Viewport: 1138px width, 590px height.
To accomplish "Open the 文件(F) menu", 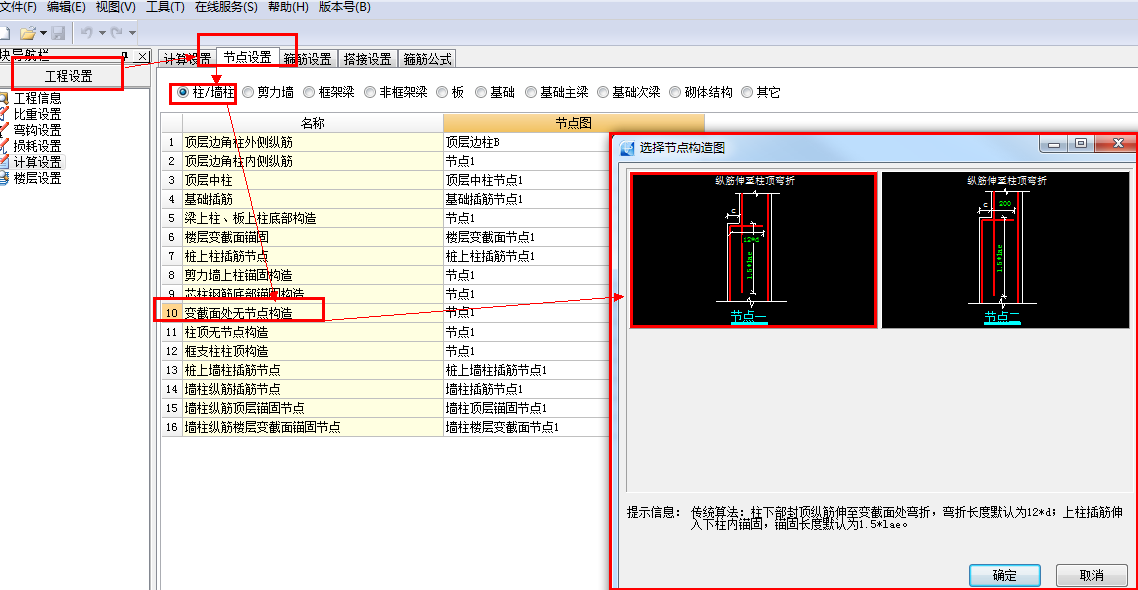I will tap(18, 7).
